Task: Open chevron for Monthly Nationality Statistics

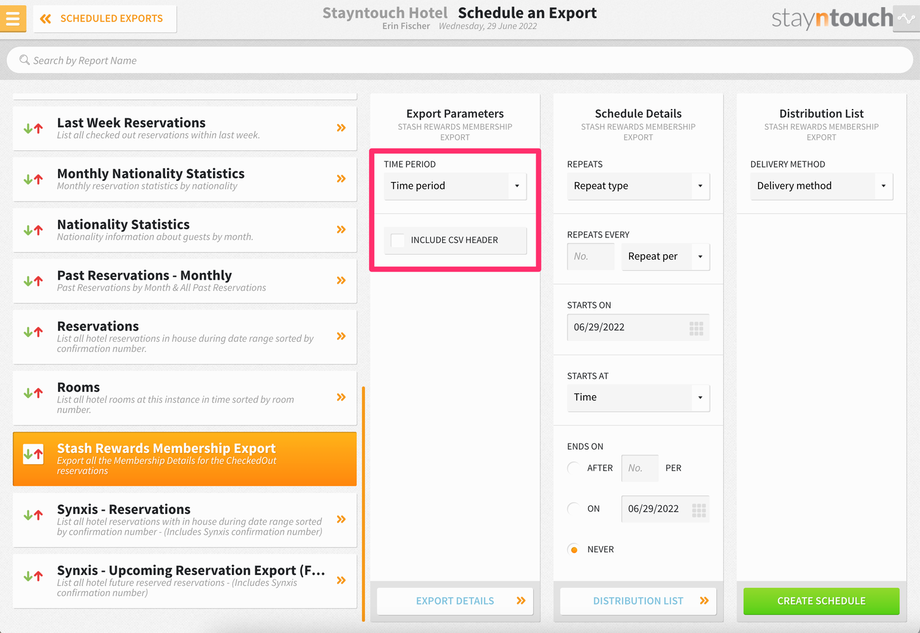Action: tap(341, 179)
